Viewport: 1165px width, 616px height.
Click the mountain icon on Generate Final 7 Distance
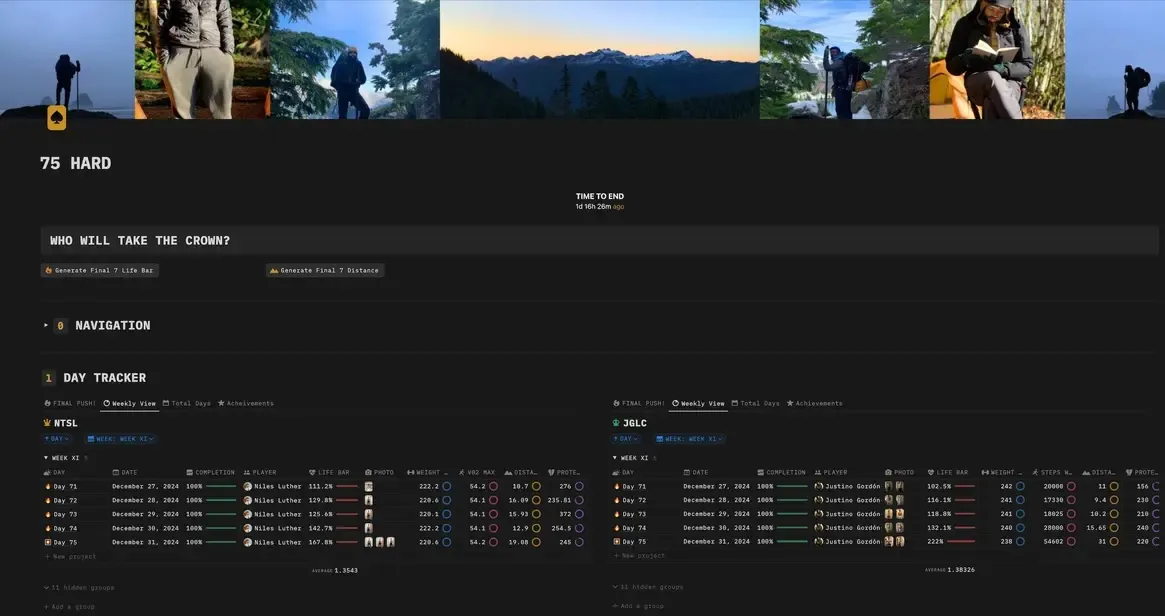(x=274, y=270)
